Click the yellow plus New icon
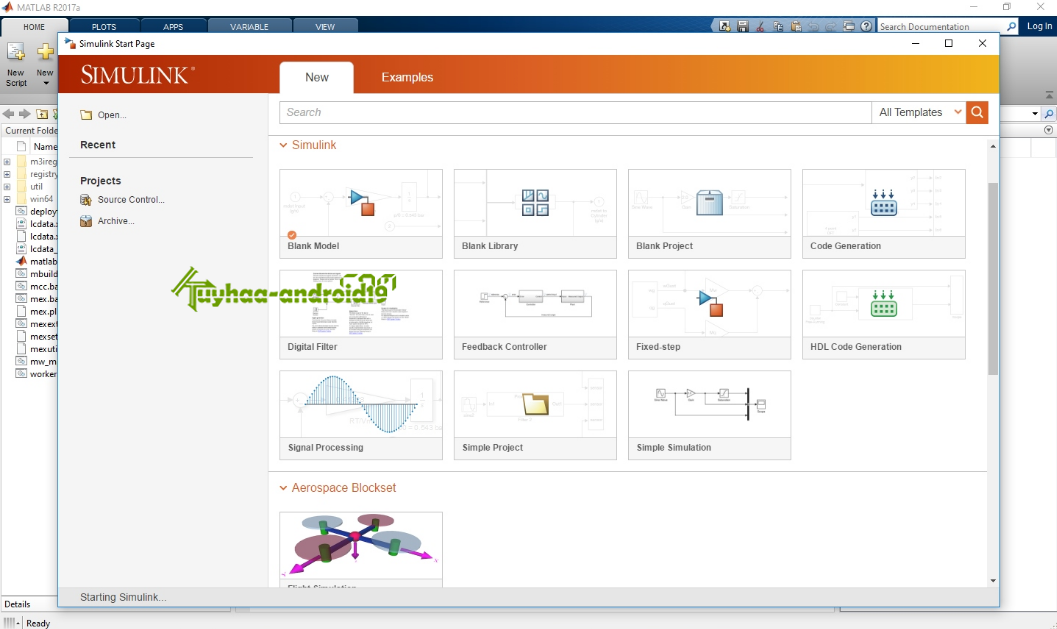Screen dimensions: 1057x629 (45, 51)
